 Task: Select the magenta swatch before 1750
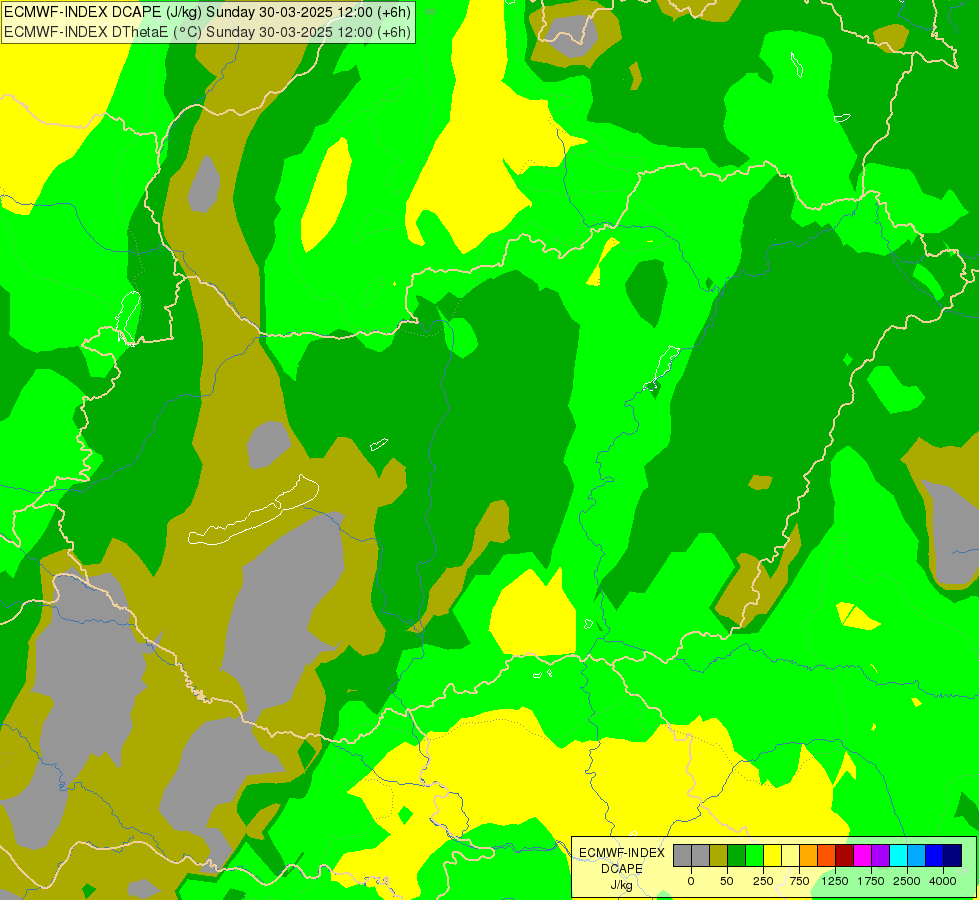862,856
